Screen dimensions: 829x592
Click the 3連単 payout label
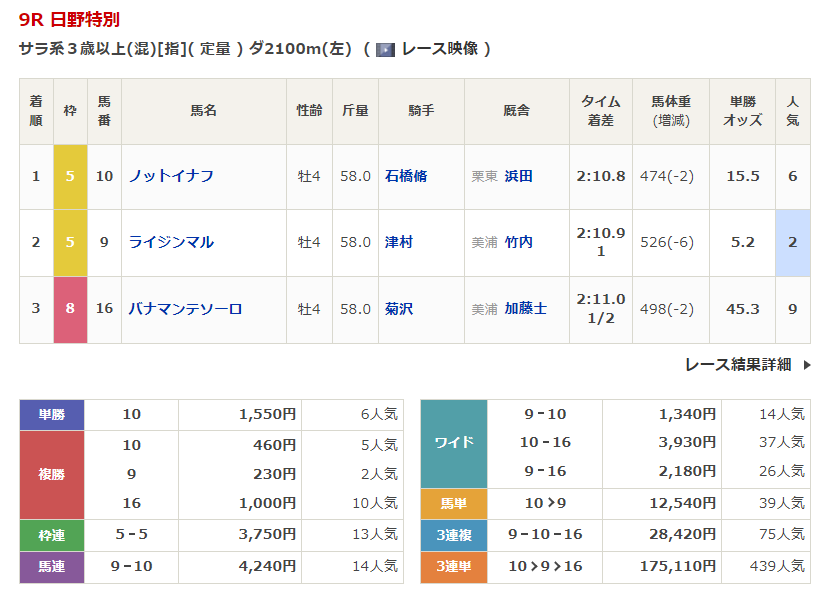pyautogui.click(x=454, y=567)
